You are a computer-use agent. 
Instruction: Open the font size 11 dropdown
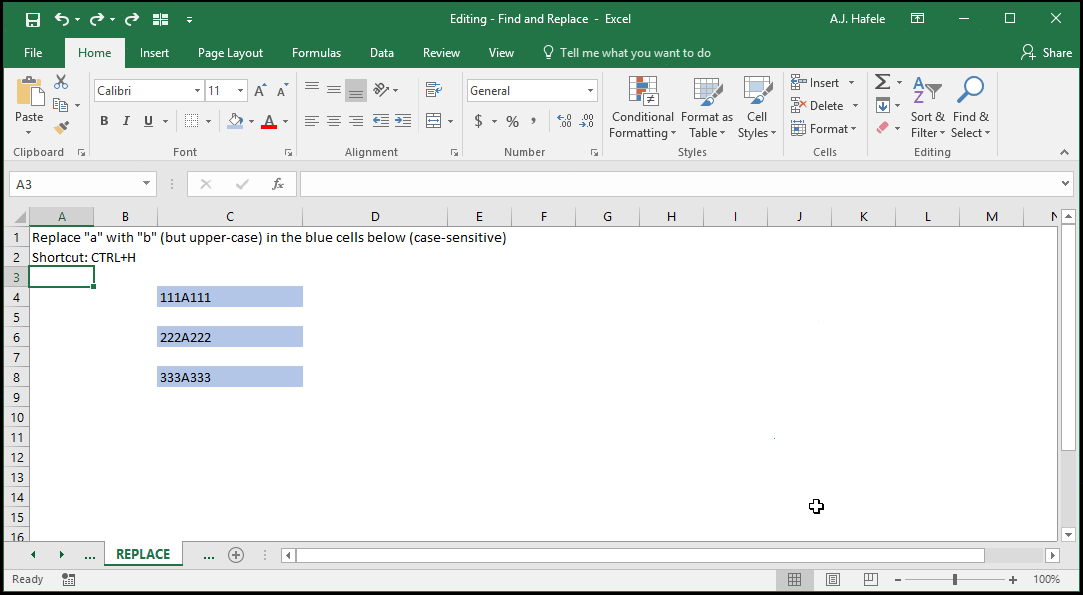click(x=240, y=91)
